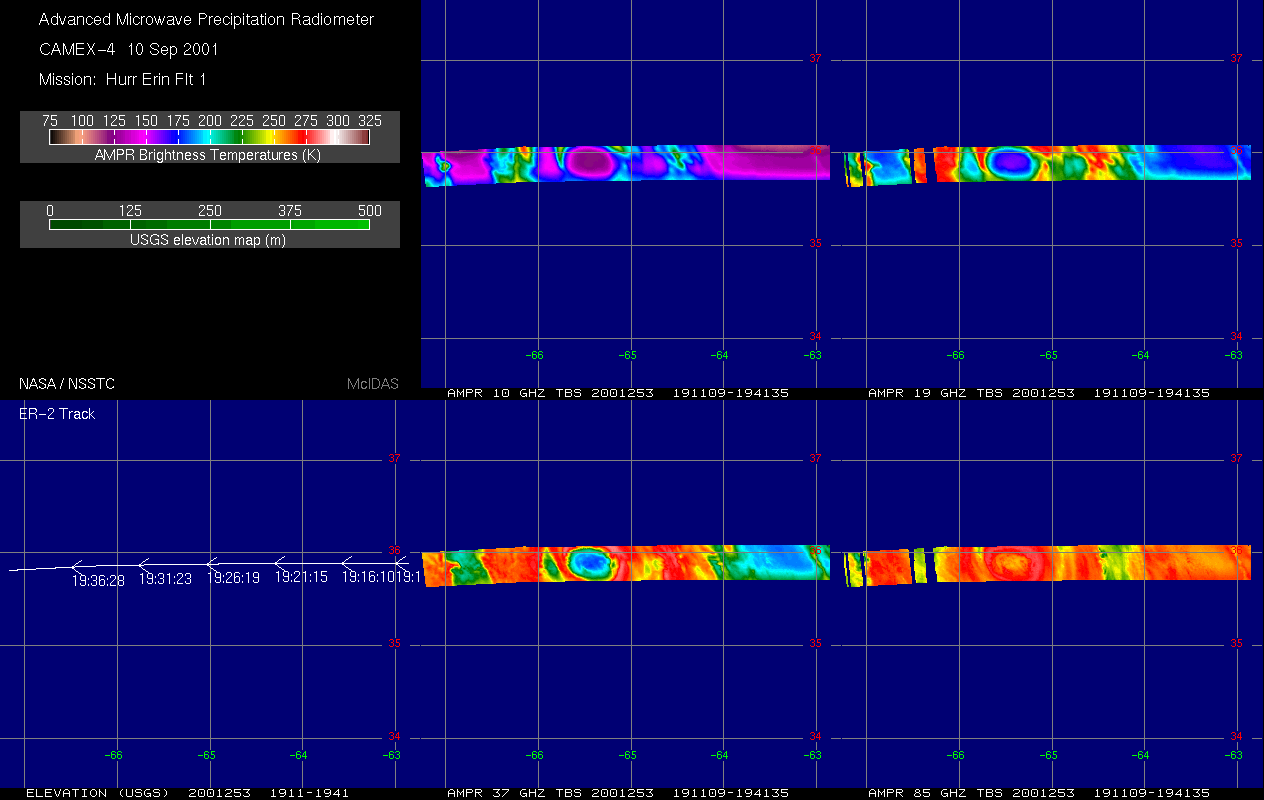The height and width of the screenshot is (800, 1264).
Task: Click the McIDAS label
Action: point(372,384)
